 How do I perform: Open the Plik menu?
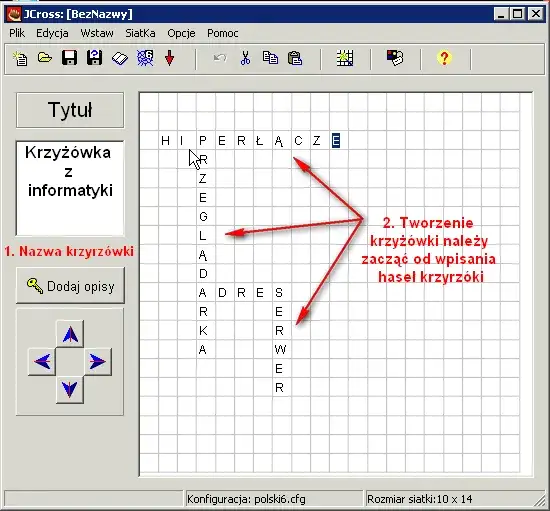click(x=17, y=33)
